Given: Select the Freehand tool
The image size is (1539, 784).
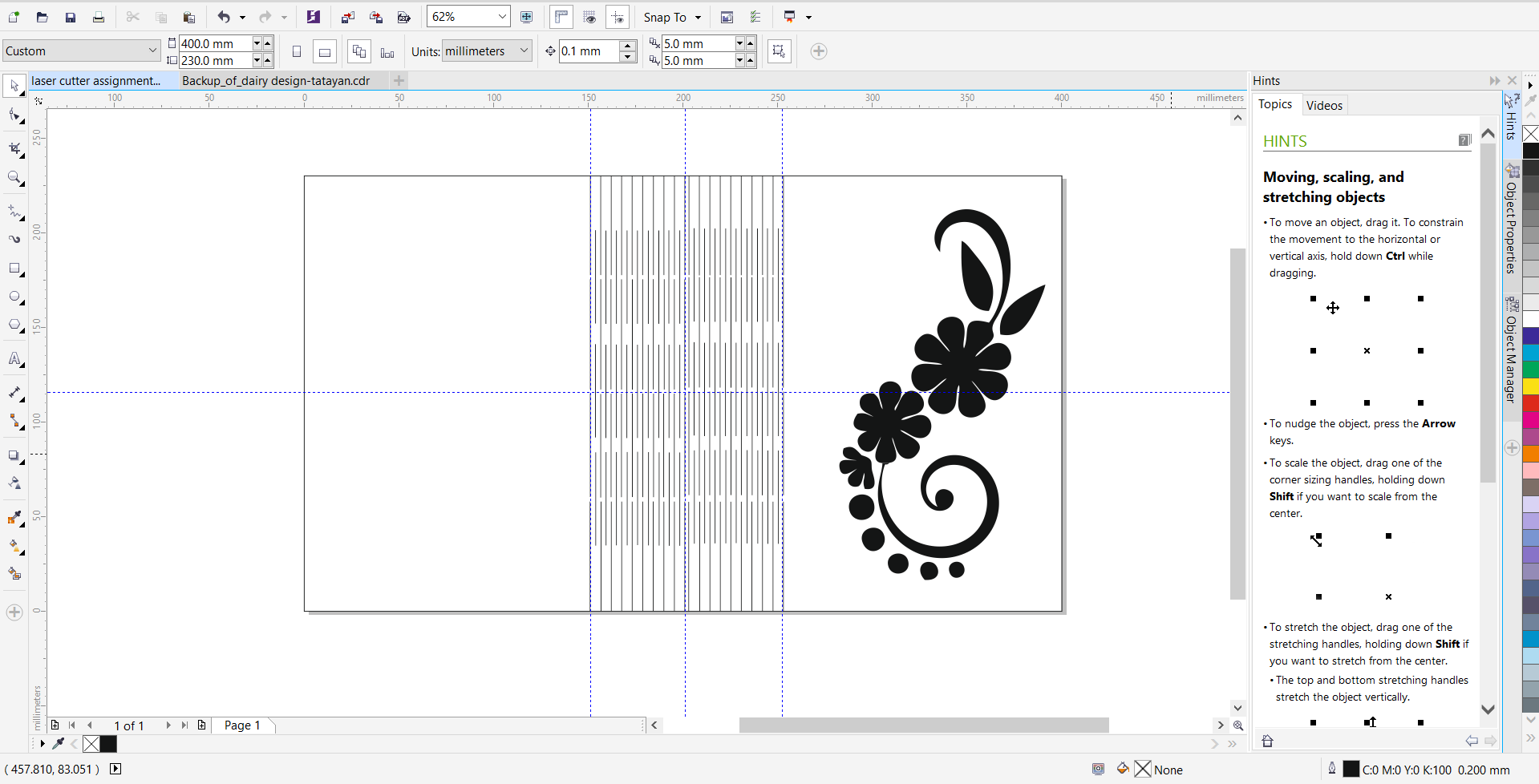Looking at the screenshot, I should [x=14, y=212].
